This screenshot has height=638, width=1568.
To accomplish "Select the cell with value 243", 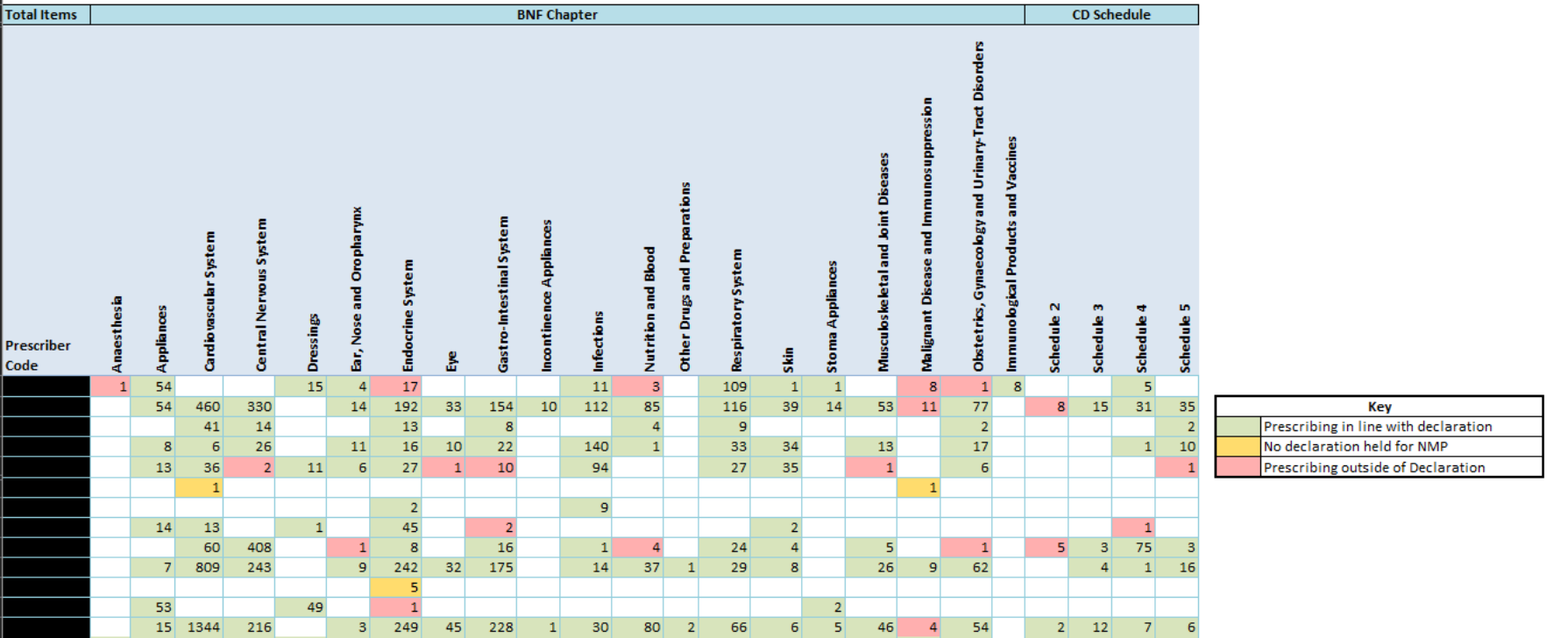I will click(249, 567).
